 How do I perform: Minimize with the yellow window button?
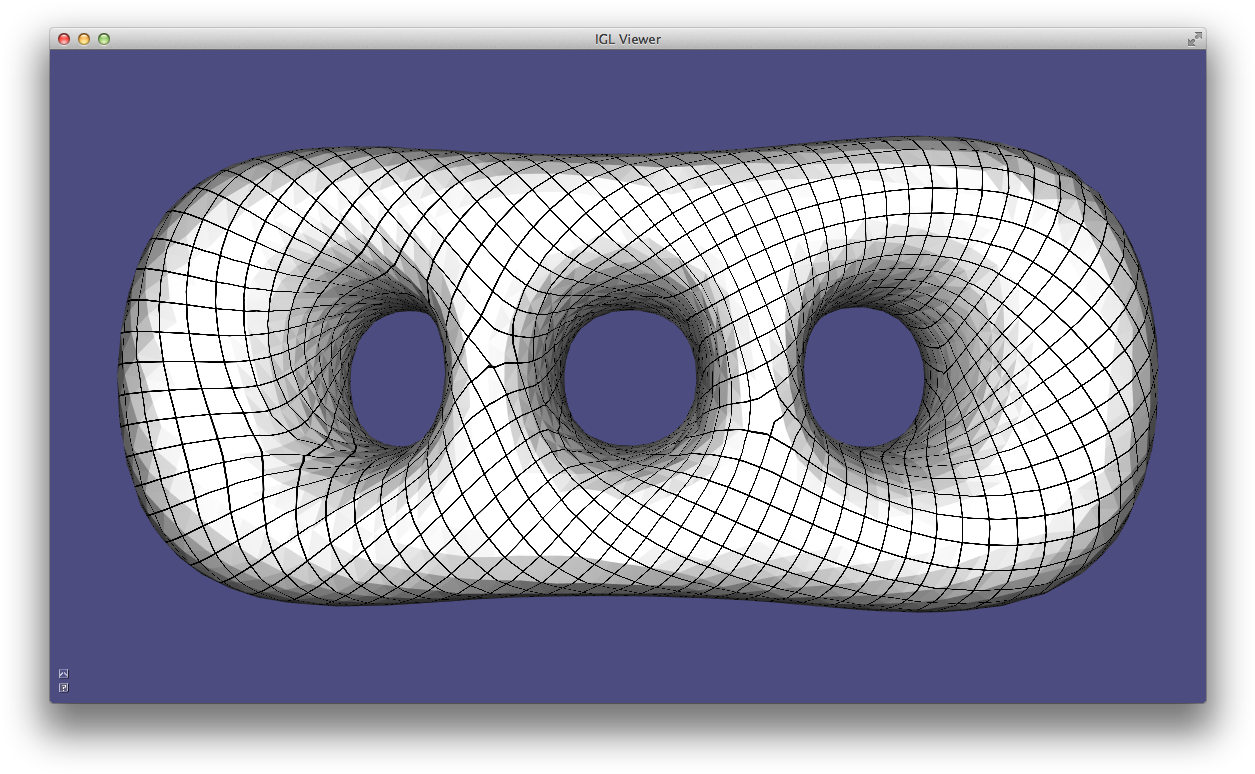coord(84,39)
